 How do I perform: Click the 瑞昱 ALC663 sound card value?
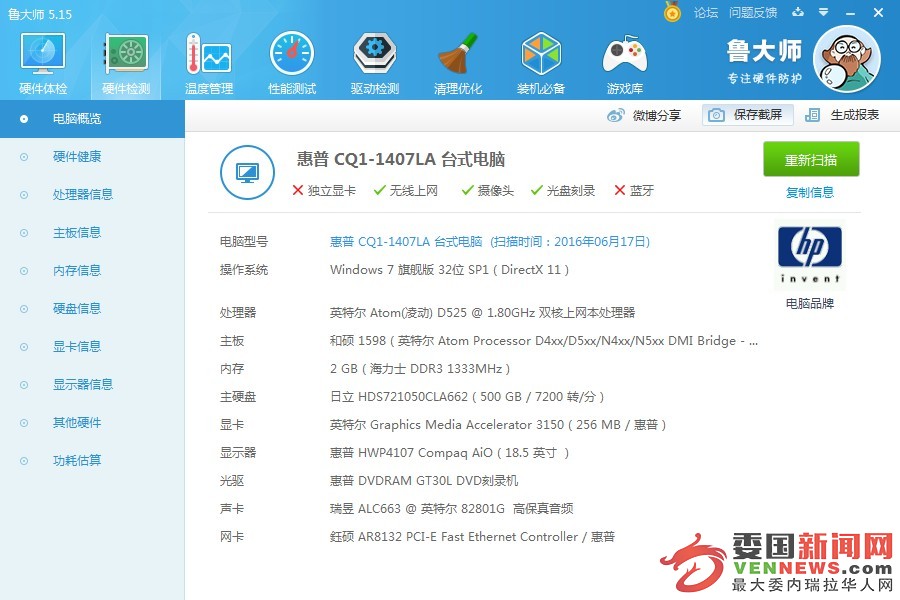click(451, 509)
